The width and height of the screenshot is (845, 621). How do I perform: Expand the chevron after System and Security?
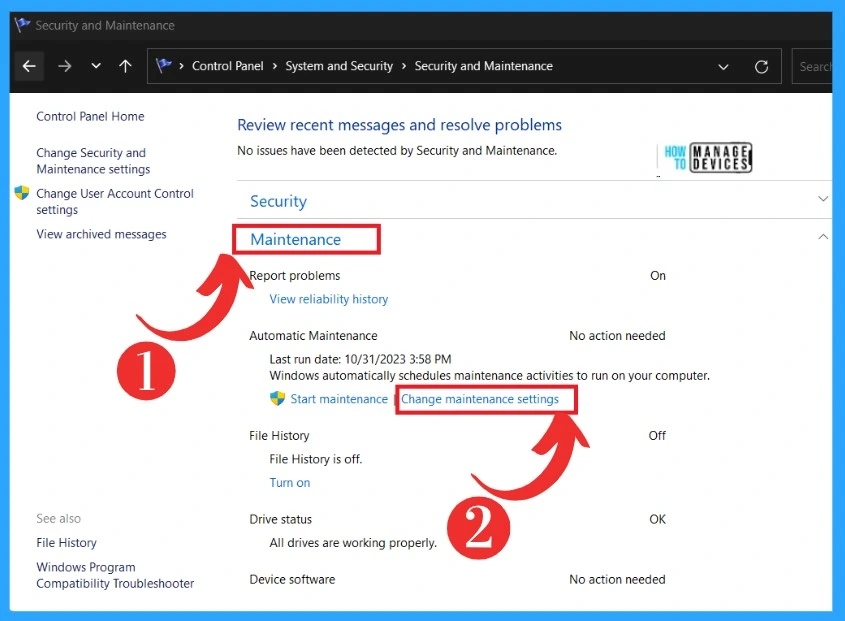tap(404, 66)
